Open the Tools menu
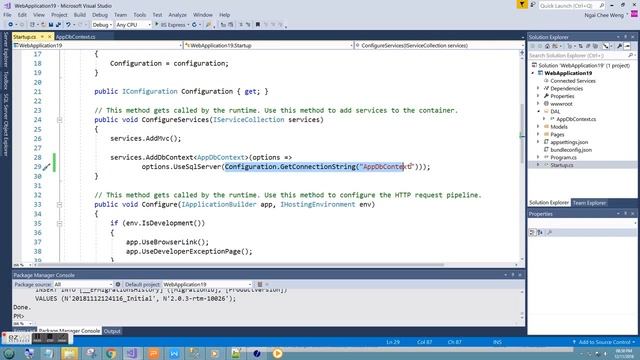Image resolution: width=640 pixels, height=360 pixels. (x=140, y=15)
